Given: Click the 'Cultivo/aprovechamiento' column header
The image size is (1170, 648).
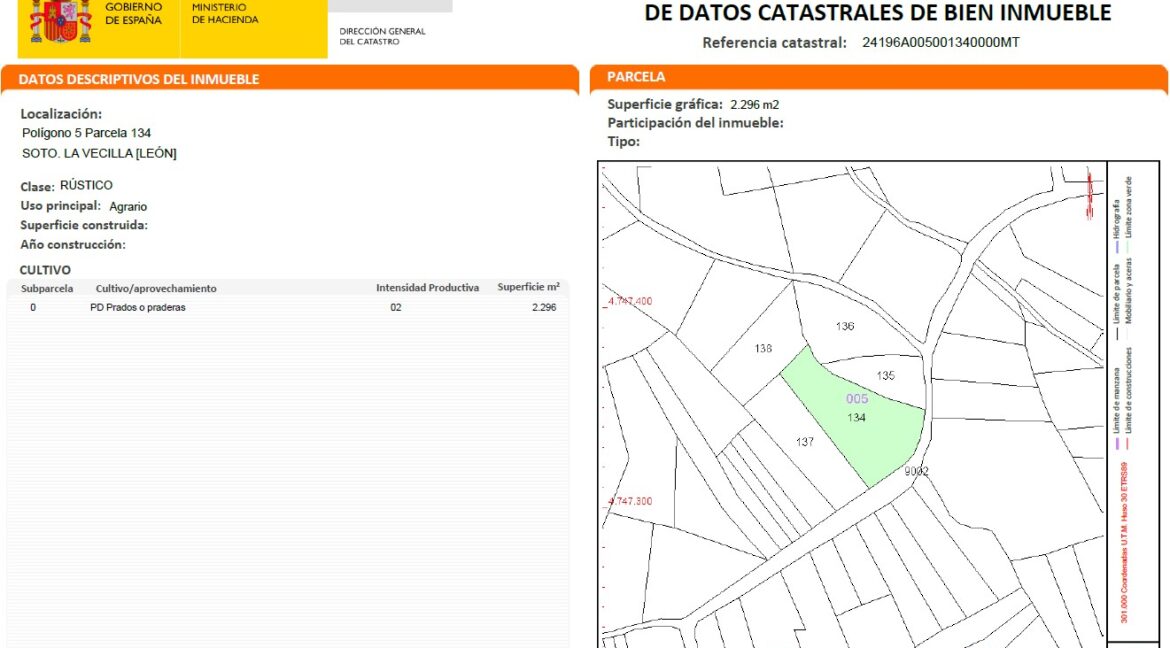Looking at the screenshot, I should pyautogui.click(x=156, y=289).
